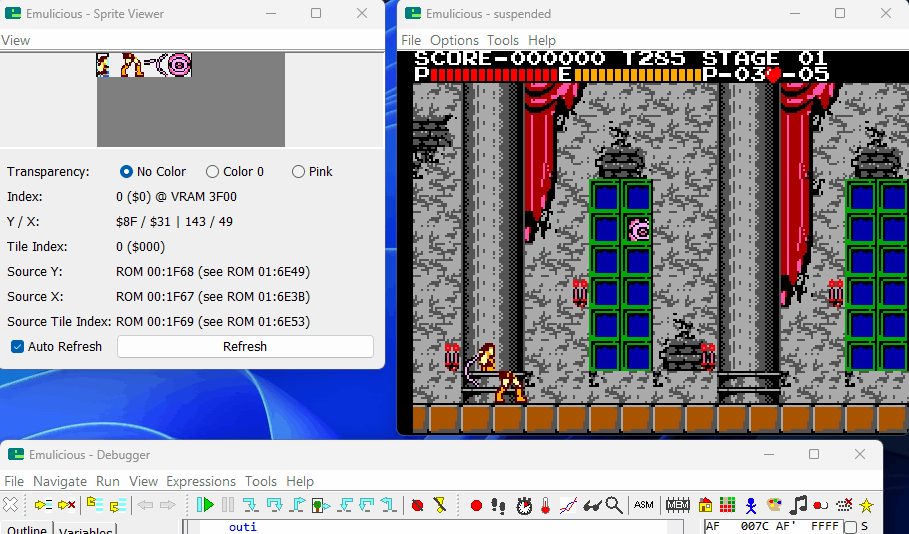Open the Debugger Tools menu
The image size is (909, 534).
pos(261,481)
